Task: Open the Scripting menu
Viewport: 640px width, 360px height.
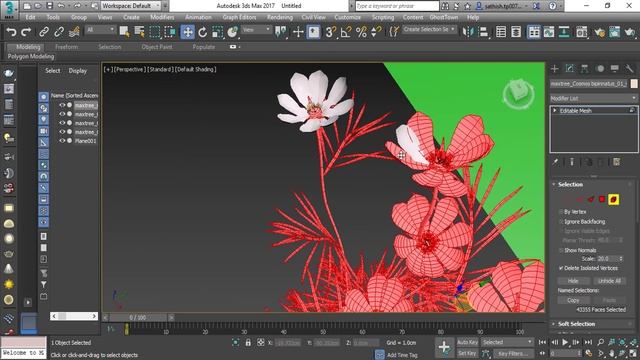Action: 383,18
